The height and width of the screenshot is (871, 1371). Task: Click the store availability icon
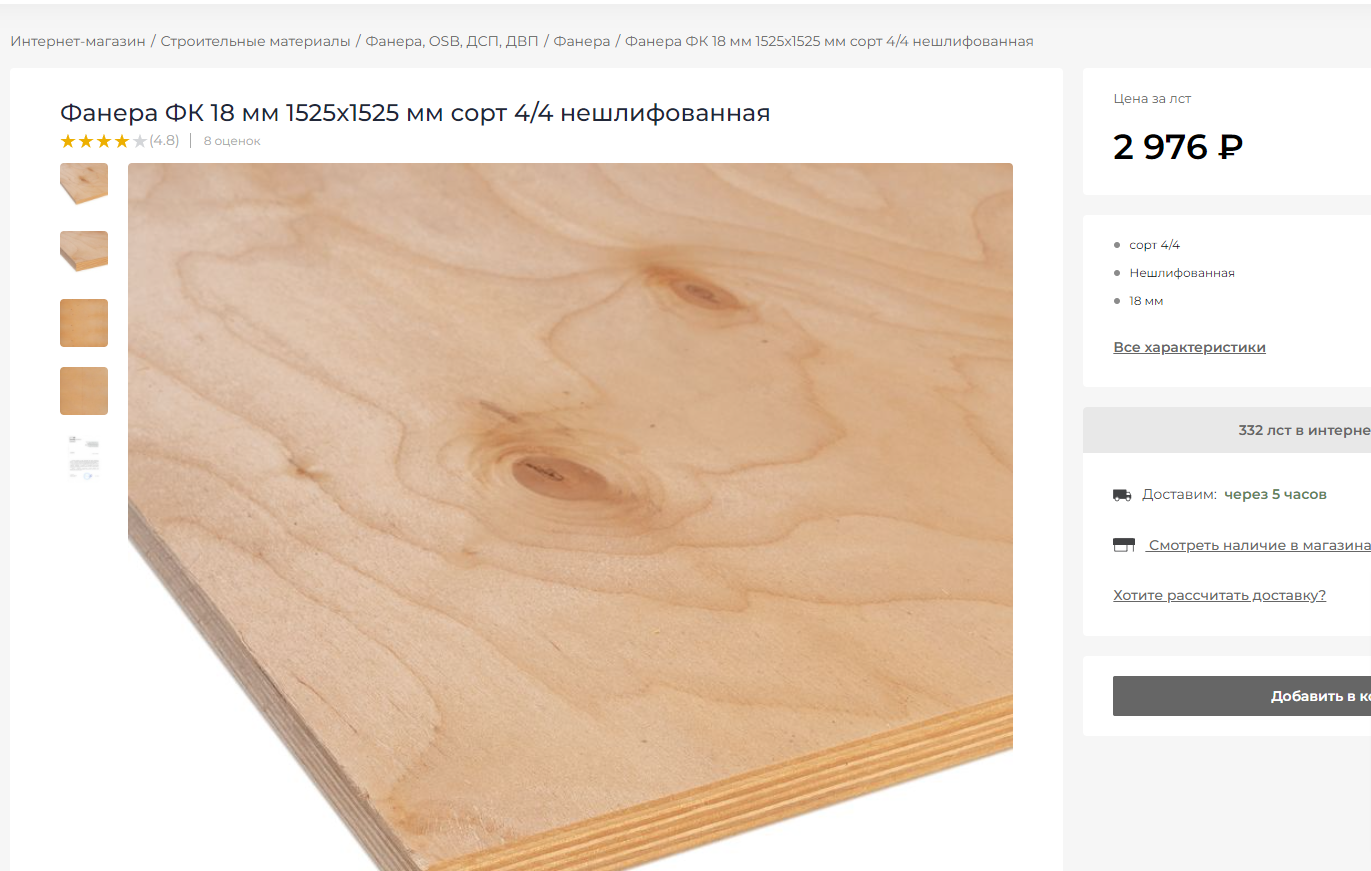pos(1124,545)
